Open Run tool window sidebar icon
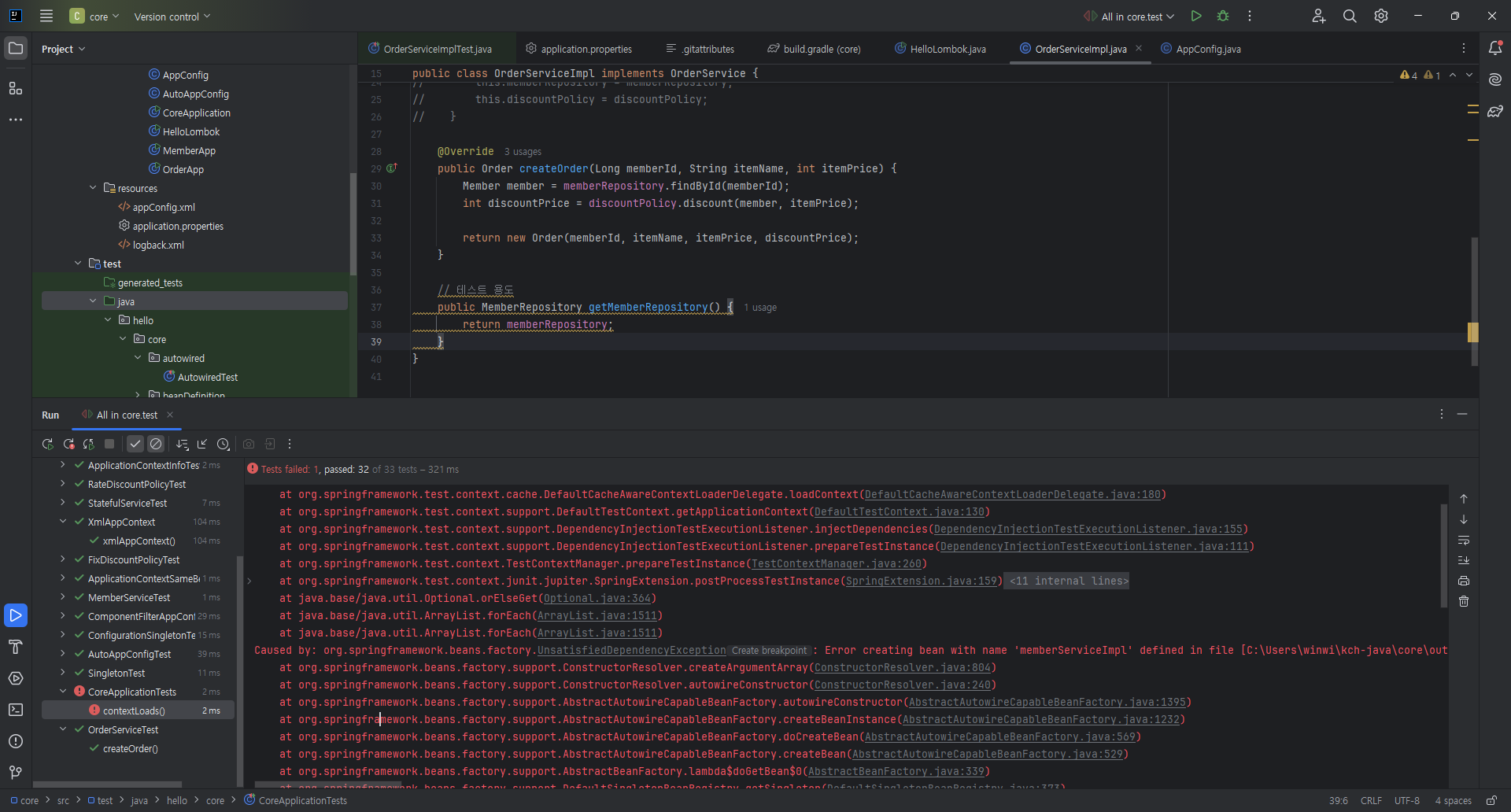This screenshot has width=1511, height=812. coord(16,615)
